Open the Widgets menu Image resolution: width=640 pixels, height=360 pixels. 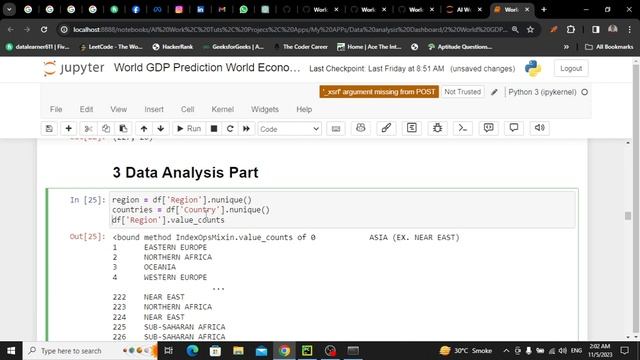coord(265,109)
